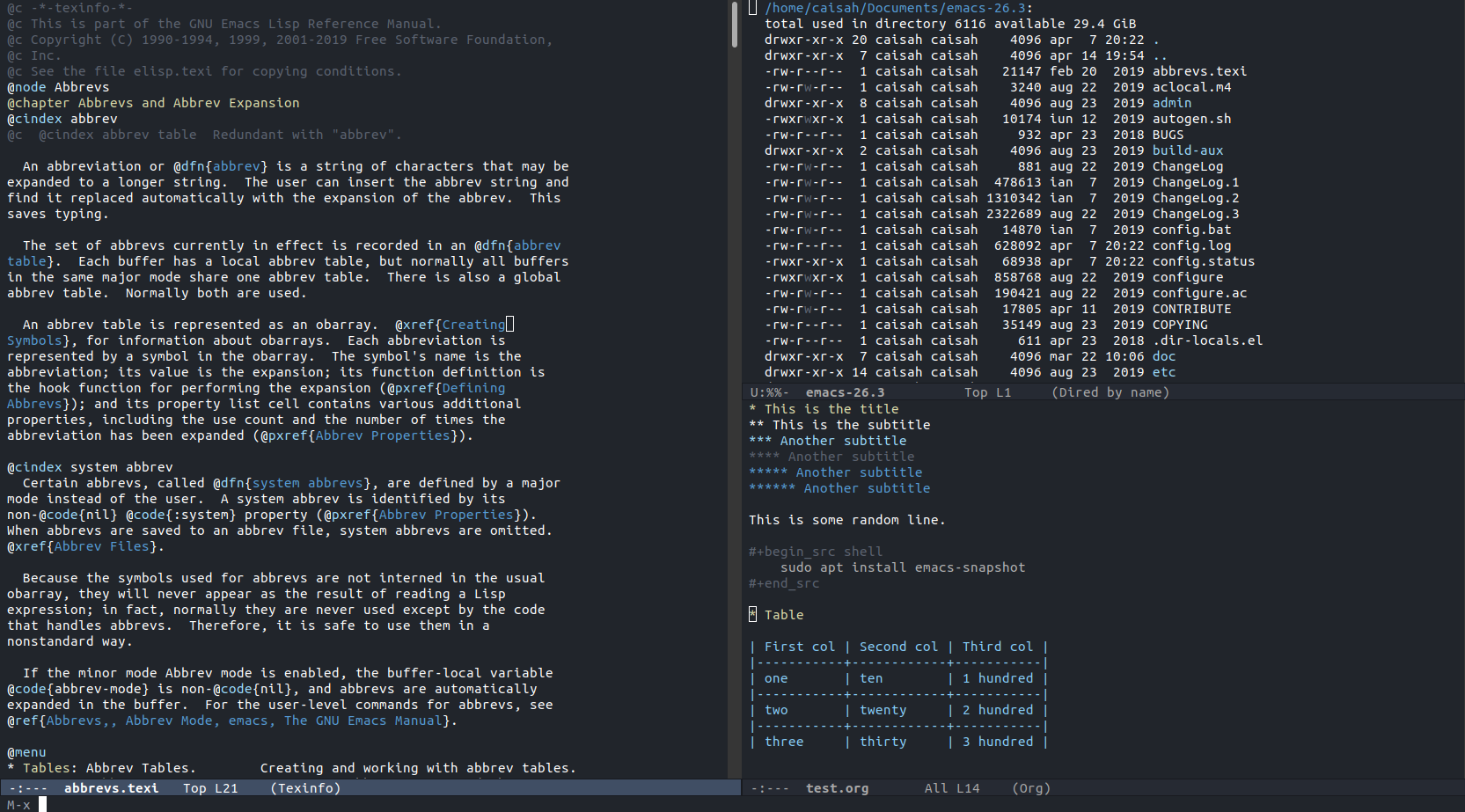The width and height of the screenshot is (1465, 812).
Task: Open abbrevs.texi in the Dired listing
Action: tap(1199, 71)
